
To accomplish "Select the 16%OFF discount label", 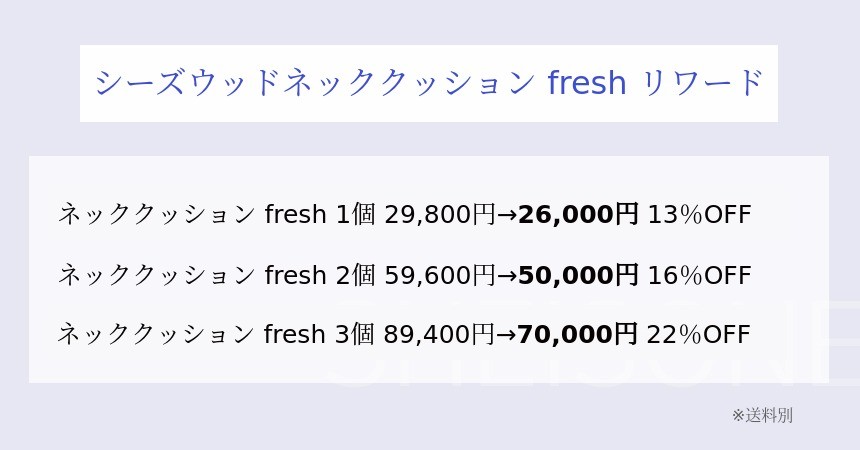I will [699, 275].
